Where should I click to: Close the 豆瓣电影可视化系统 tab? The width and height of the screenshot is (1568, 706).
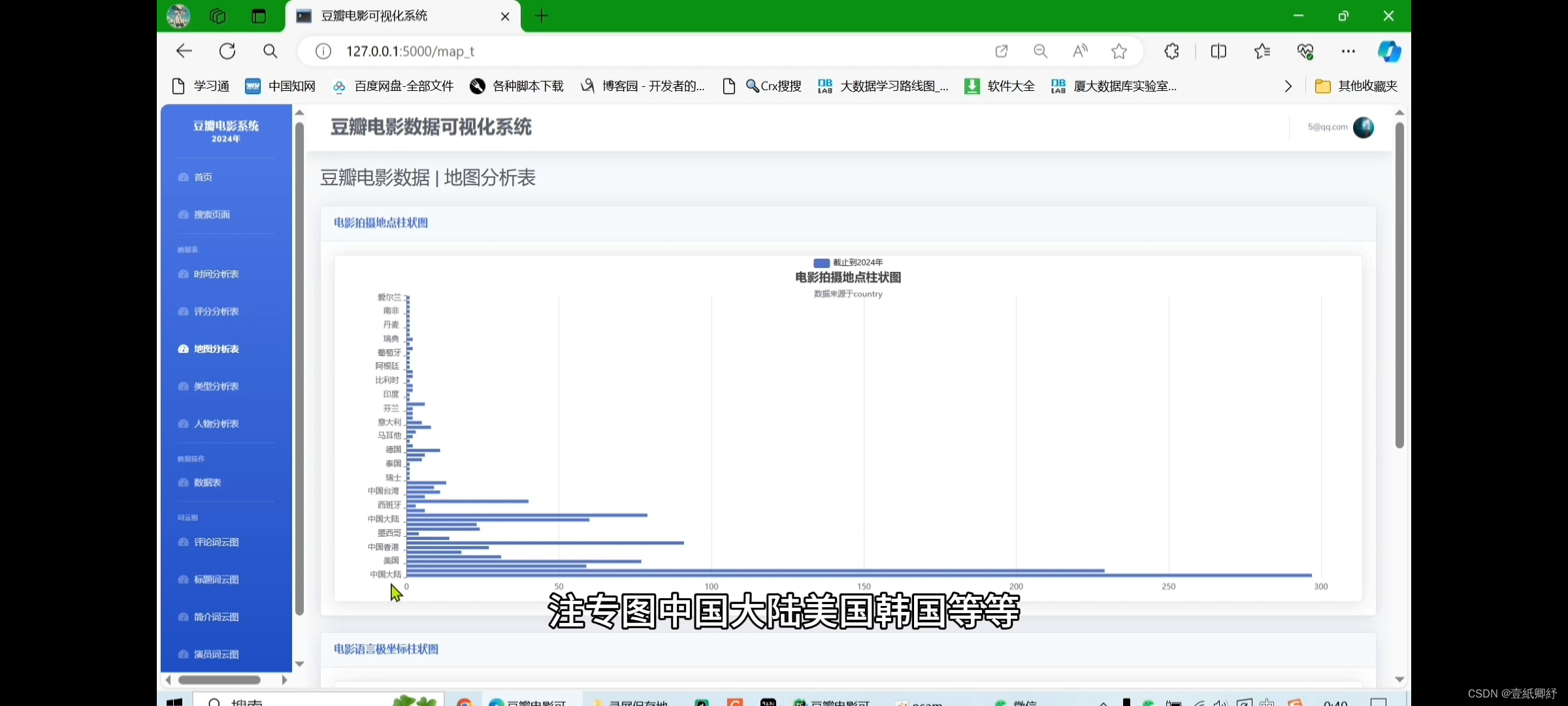point(505,16)
